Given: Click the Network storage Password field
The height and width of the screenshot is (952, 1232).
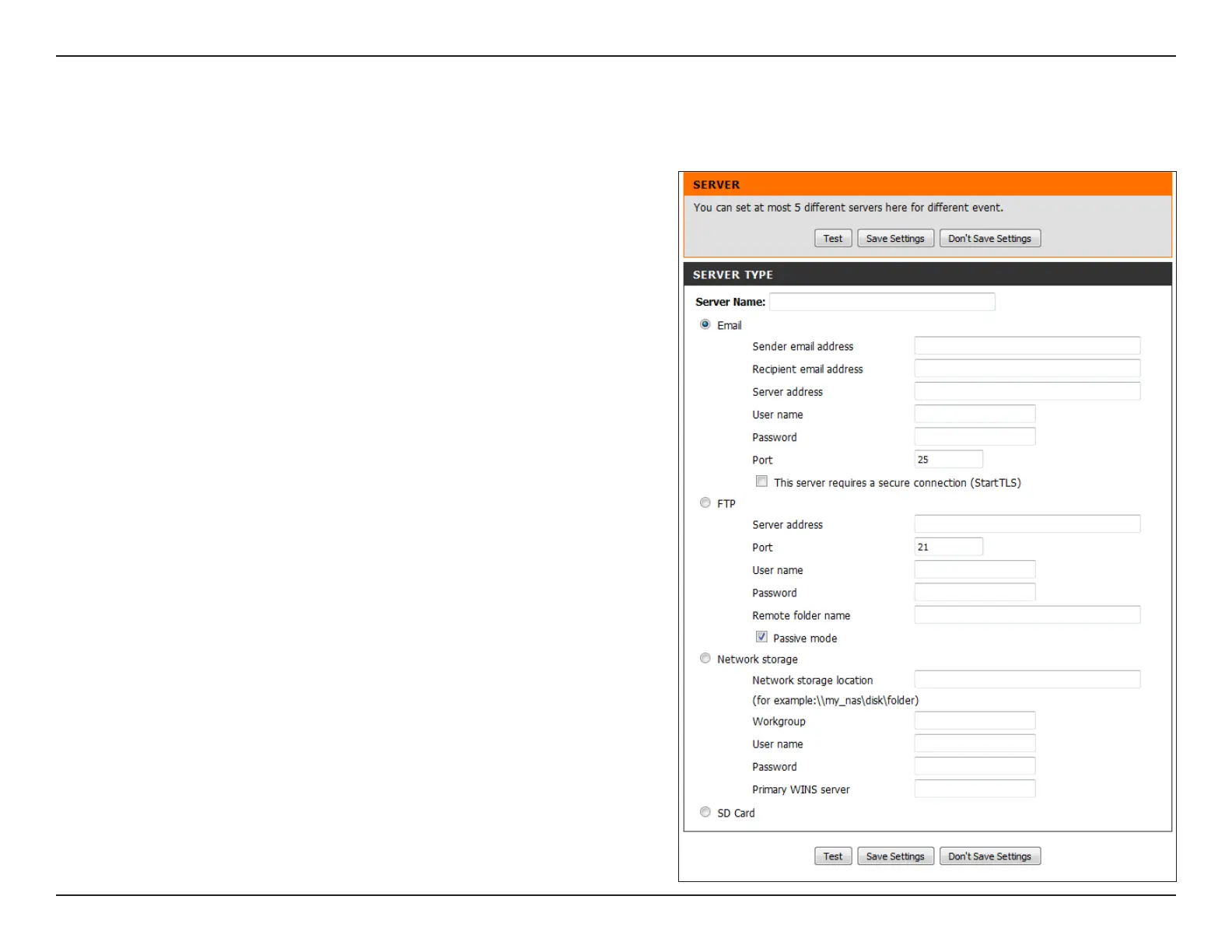Looking at the screenshot, I should pos(975,766).
